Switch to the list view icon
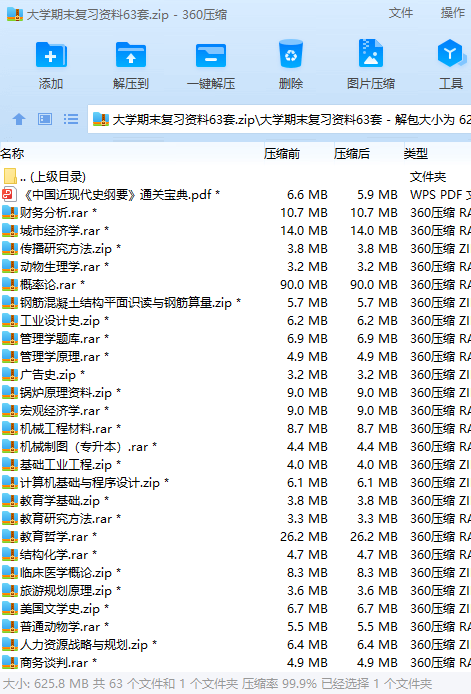 (x=71, y=119)
